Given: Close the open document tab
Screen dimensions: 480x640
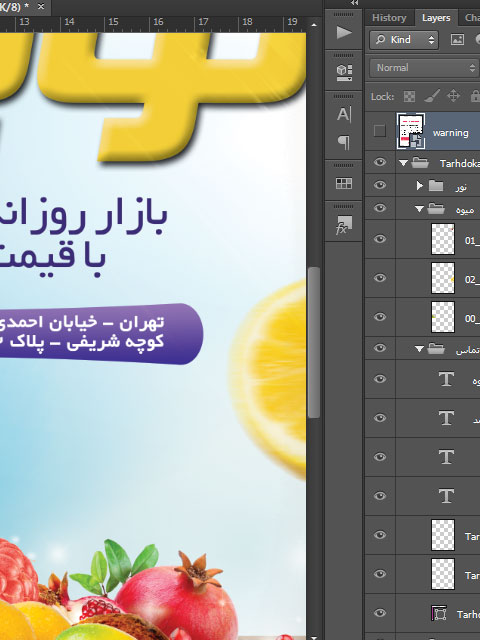Looking at the screenshot, I should (41, 7).
